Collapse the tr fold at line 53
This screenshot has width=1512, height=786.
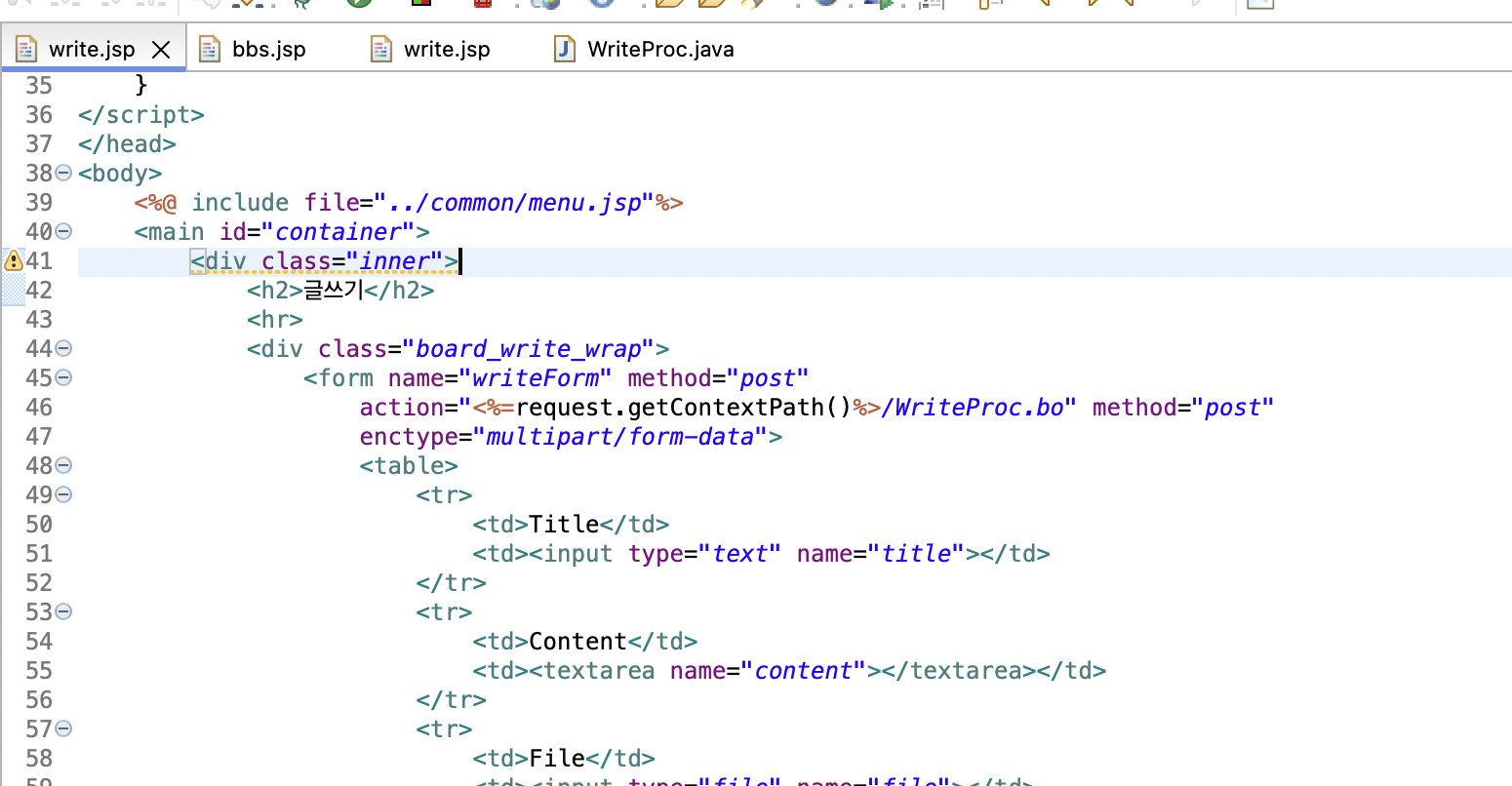63,611
